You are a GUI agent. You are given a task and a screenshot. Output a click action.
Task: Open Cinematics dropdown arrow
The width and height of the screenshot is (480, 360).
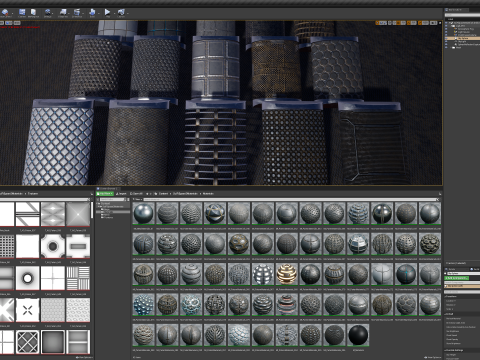[83, 13]
